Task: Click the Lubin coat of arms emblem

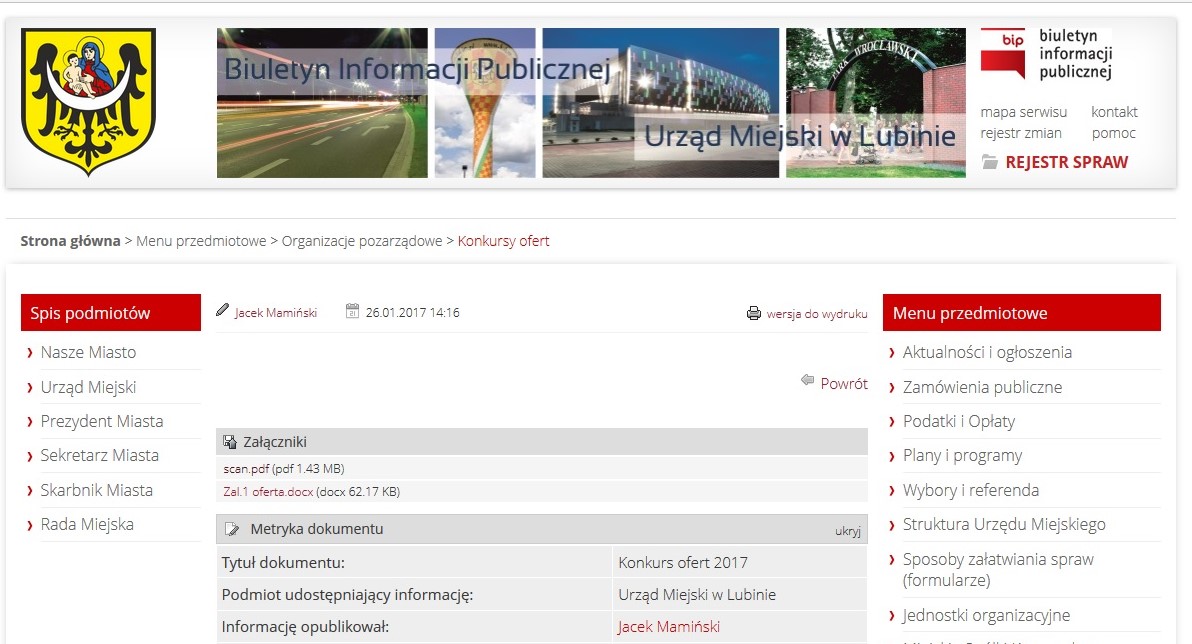Action: click(88, 102)
